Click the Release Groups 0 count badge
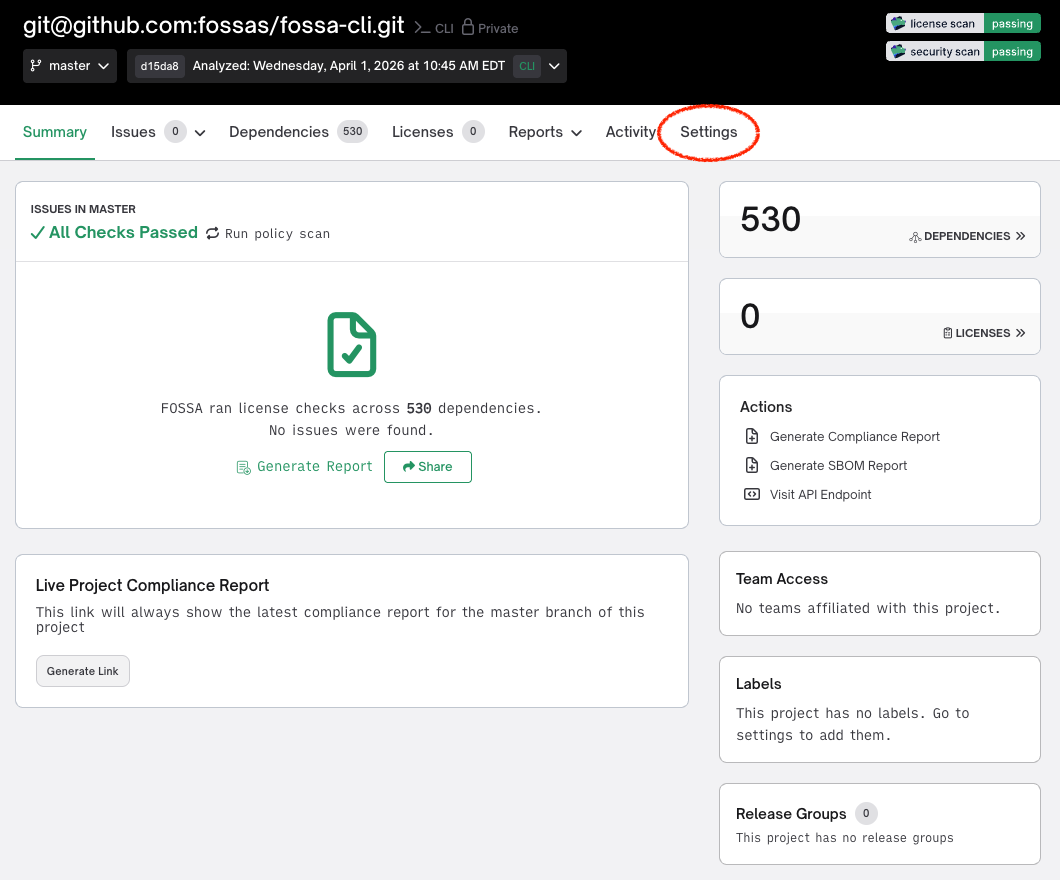Viewport: 1060px width, 880px height. point(866,814)
